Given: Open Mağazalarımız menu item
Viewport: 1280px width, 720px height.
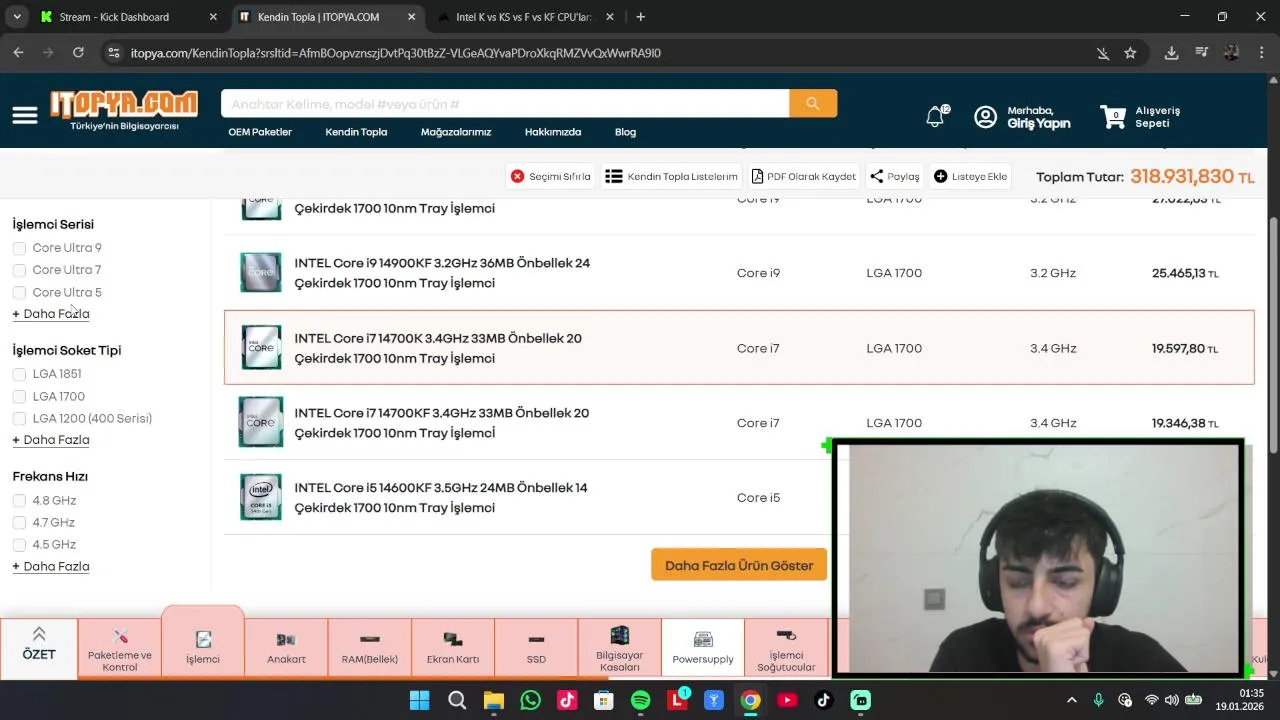Looking at the screenshot, I should point(456,132).
